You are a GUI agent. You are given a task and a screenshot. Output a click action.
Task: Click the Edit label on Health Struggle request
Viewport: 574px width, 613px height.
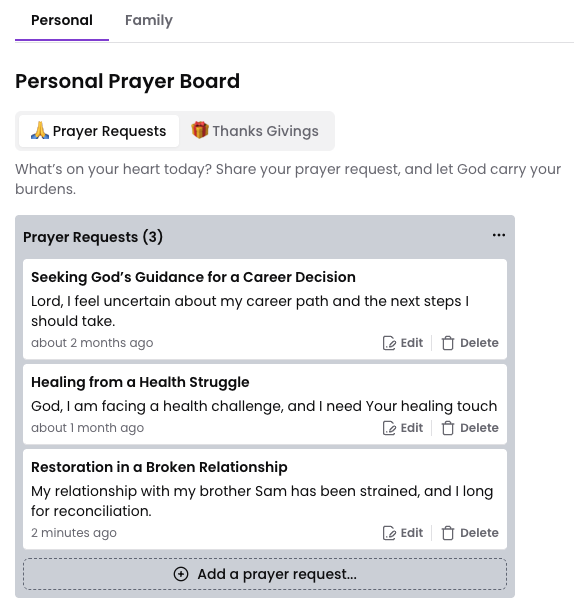(x=412, y=428)
